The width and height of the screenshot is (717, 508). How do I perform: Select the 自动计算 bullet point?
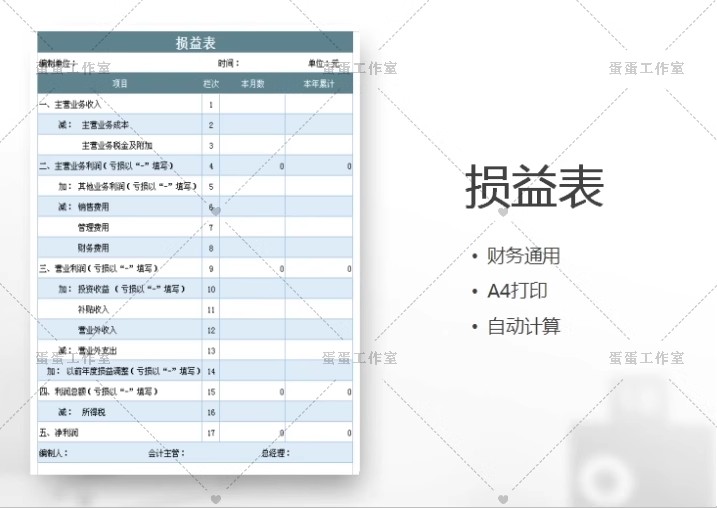click(524, 326)
